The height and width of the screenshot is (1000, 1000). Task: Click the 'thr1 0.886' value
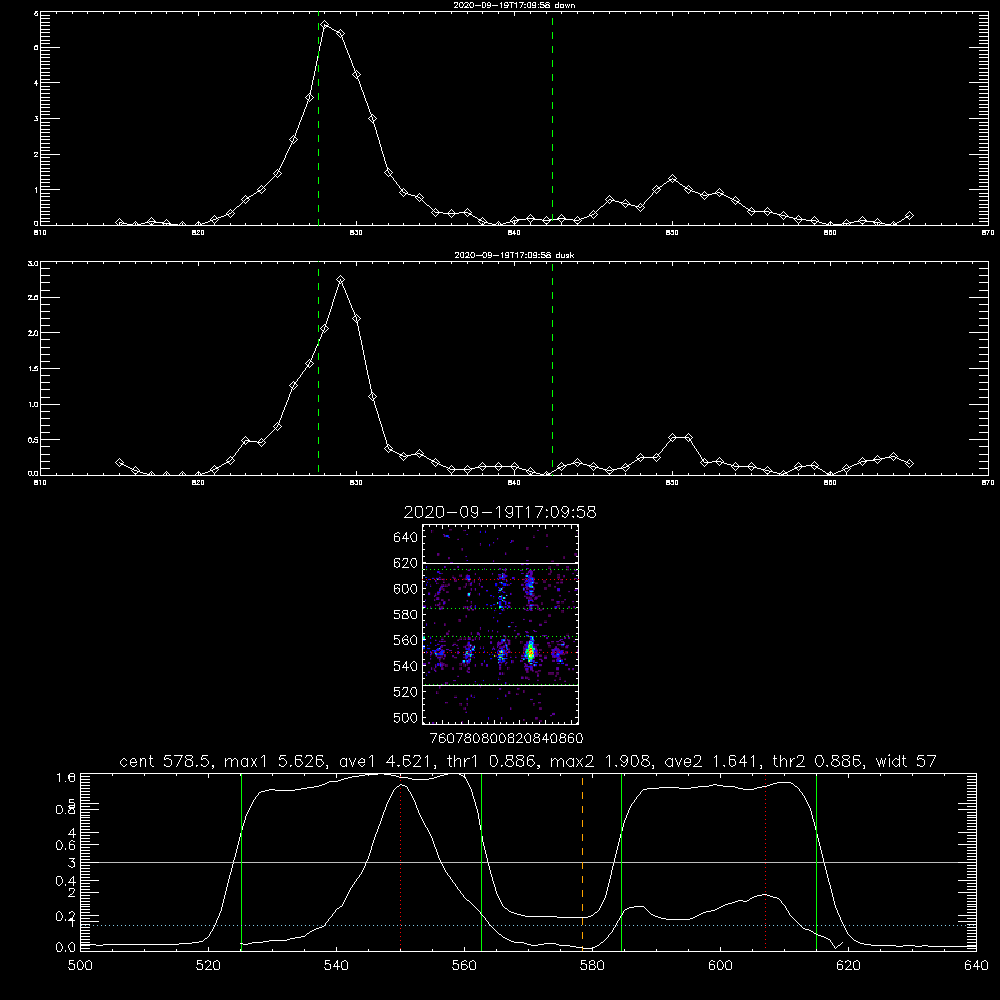pyautogui.click(x=493, y=761)
